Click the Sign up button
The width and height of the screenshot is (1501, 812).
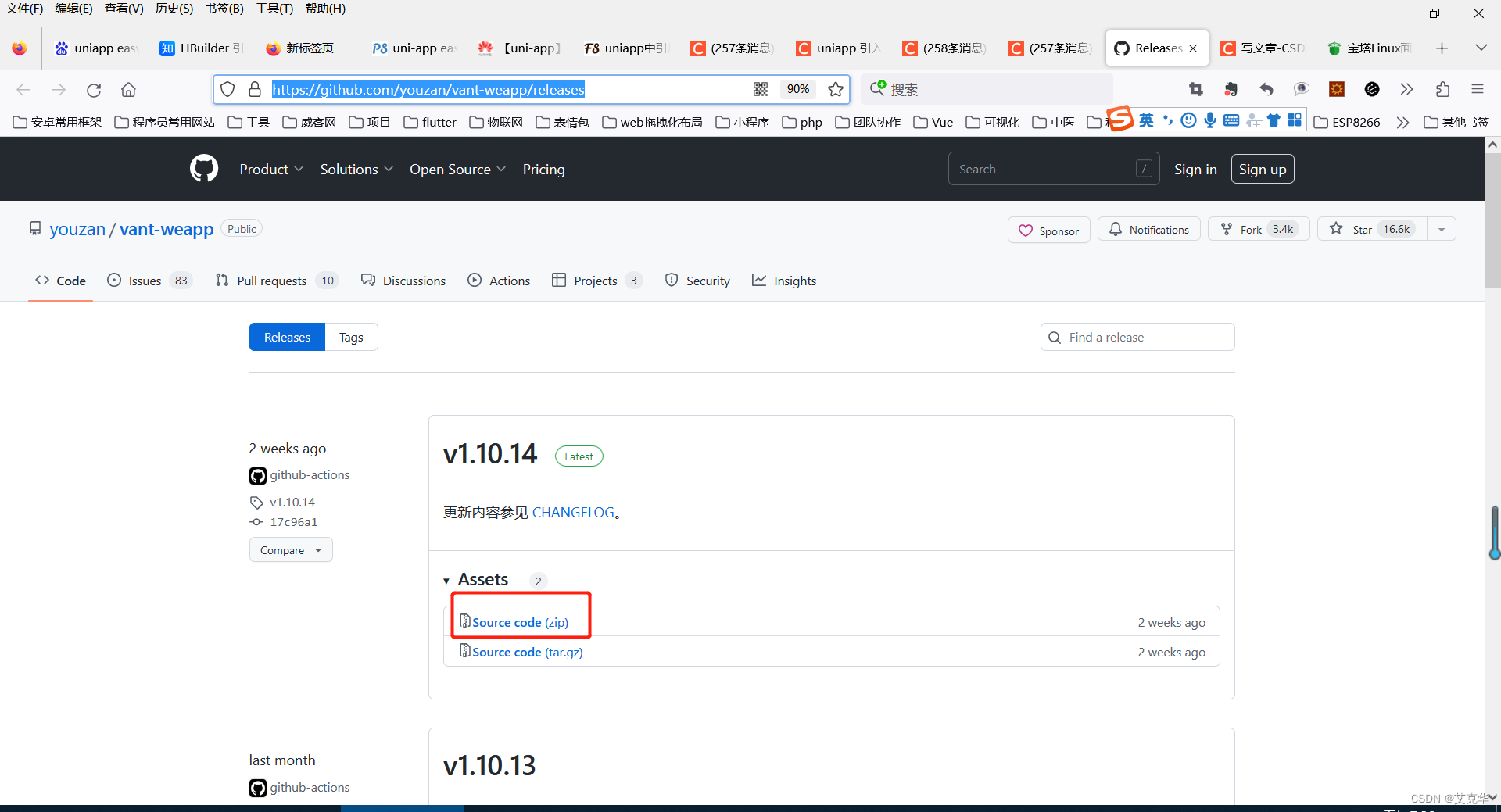1263,169
